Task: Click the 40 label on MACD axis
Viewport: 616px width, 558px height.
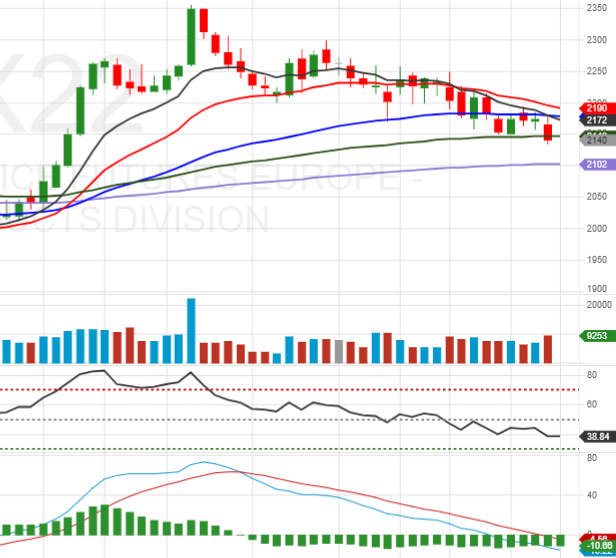Action: (592, 495)
